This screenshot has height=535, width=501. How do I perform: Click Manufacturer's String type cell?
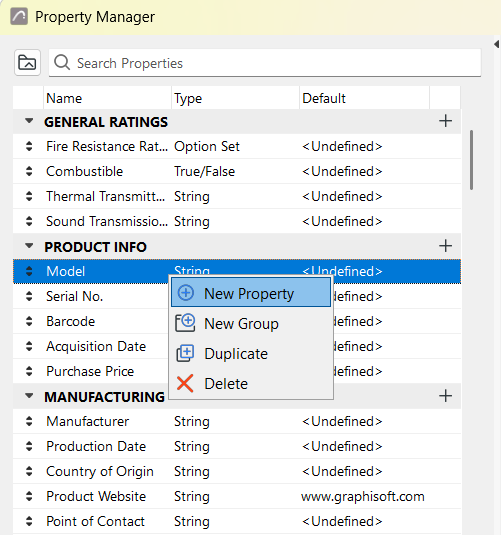[x=191, y=421]
